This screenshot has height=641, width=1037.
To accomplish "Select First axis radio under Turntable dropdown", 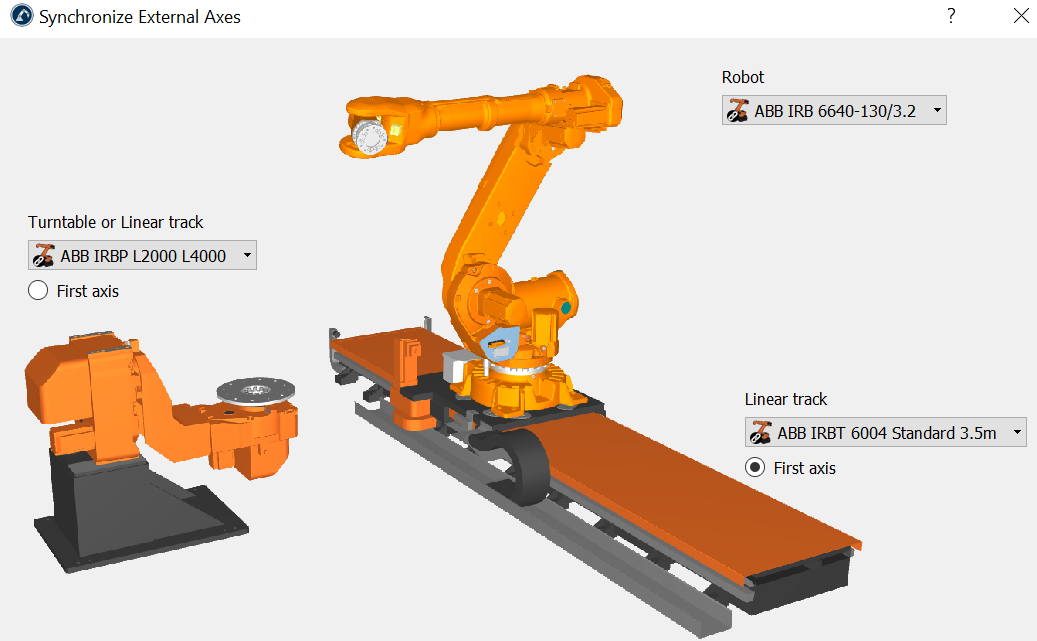I will click(x=38, y=291).
